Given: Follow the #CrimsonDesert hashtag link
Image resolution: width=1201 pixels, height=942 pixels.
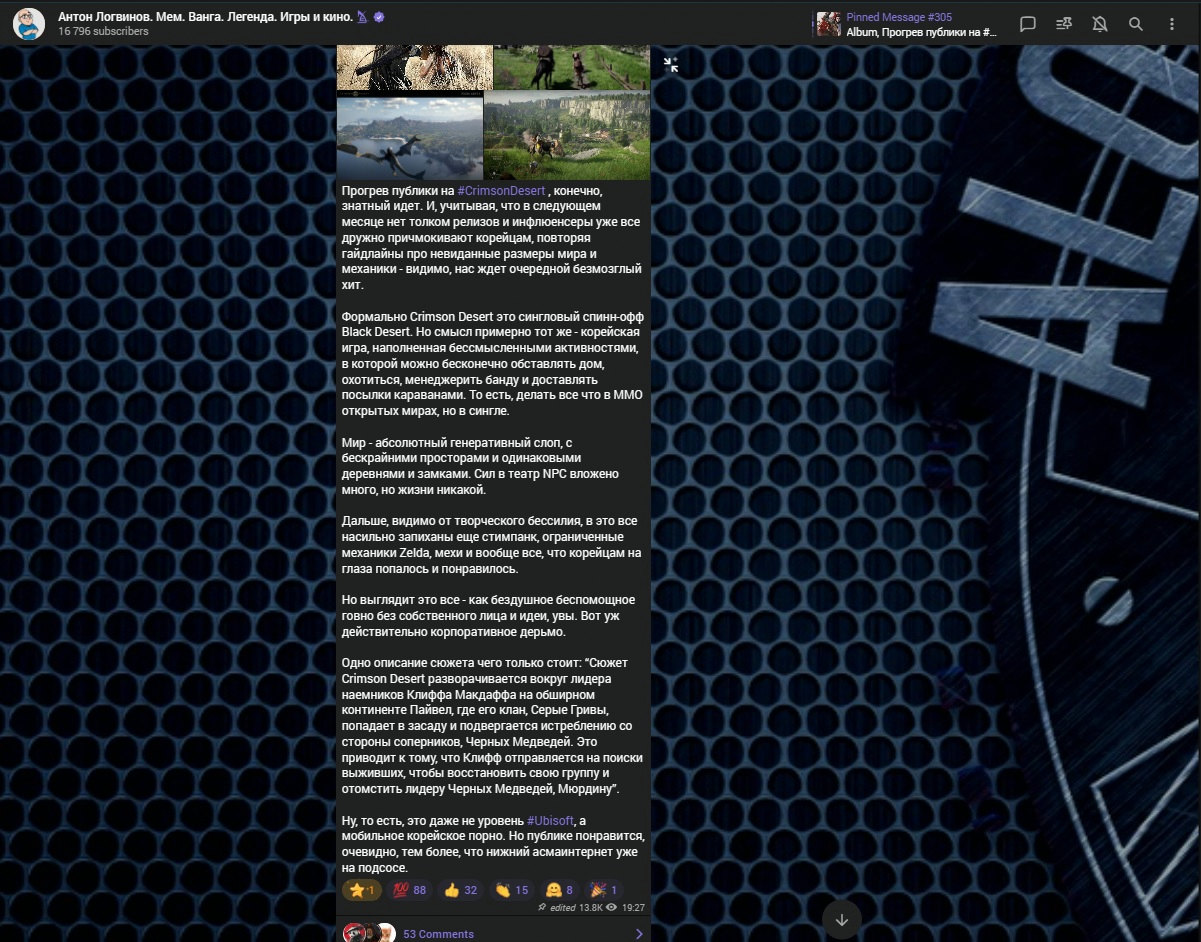Looking at the screenshot, I should pyautogui.click(x=501, y=191).
